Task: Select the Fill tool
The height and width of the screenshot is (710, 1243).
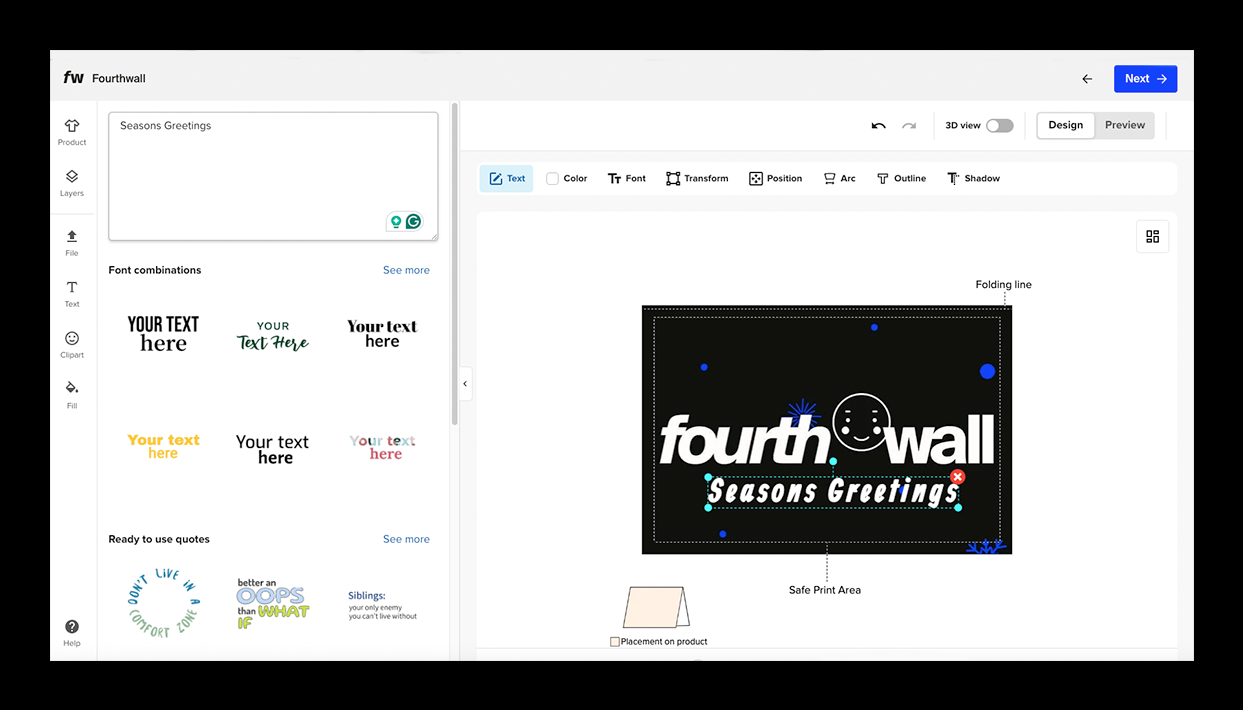Action: 72,393
